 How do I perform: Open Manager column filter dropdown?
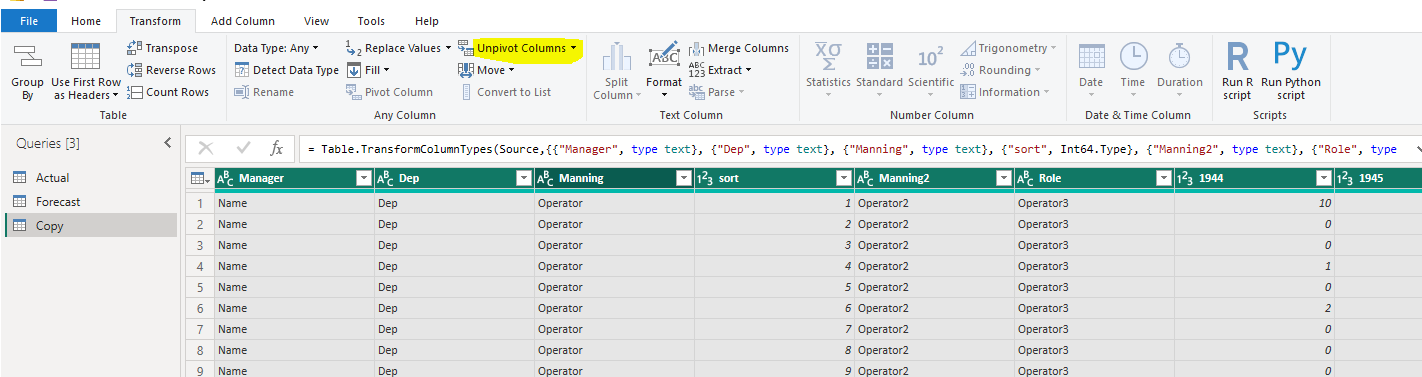tap(363, 178)
